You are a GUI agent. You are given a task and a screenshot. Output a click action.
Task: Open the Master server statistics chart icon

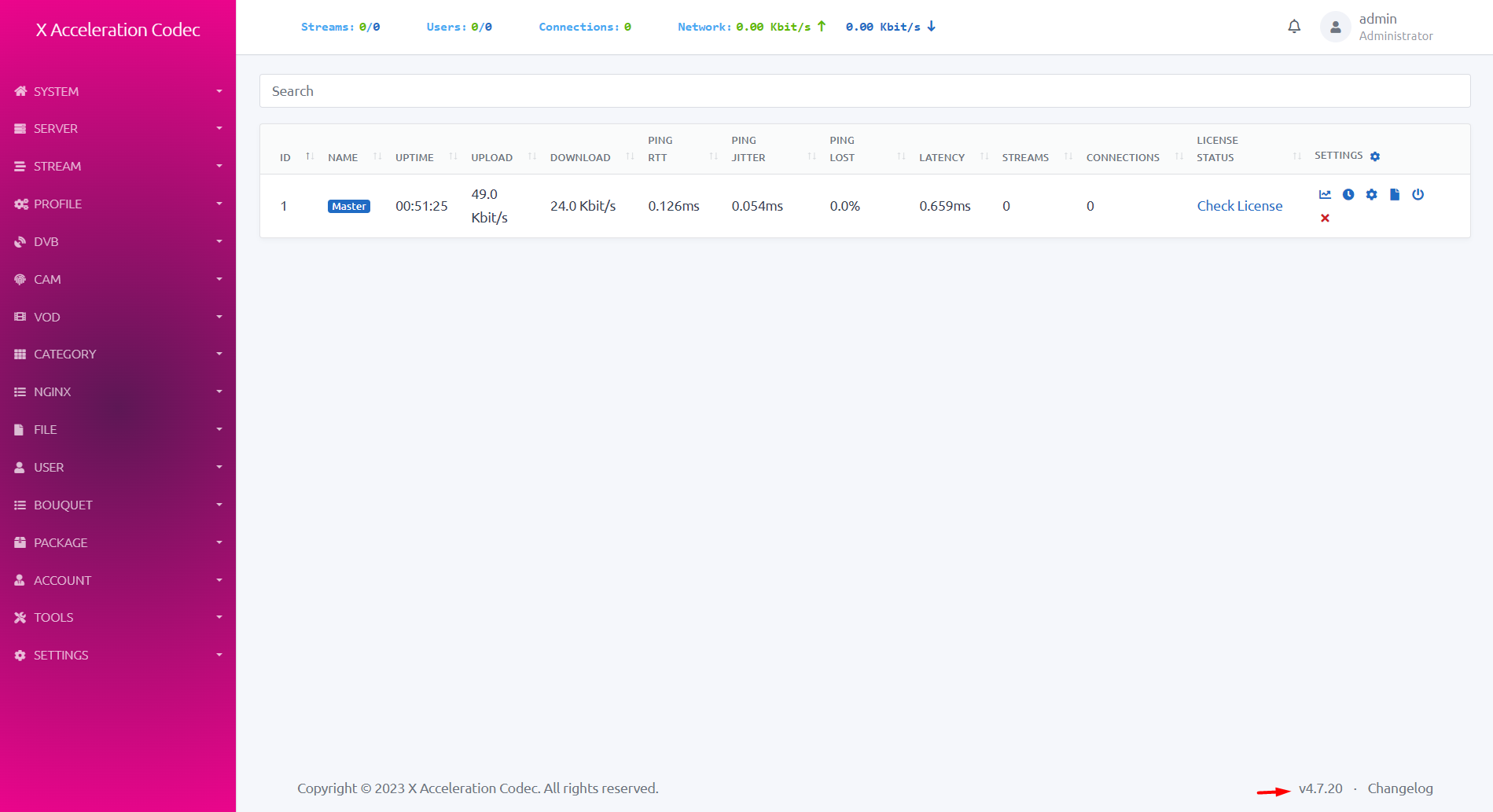(x=1326, y=194)
